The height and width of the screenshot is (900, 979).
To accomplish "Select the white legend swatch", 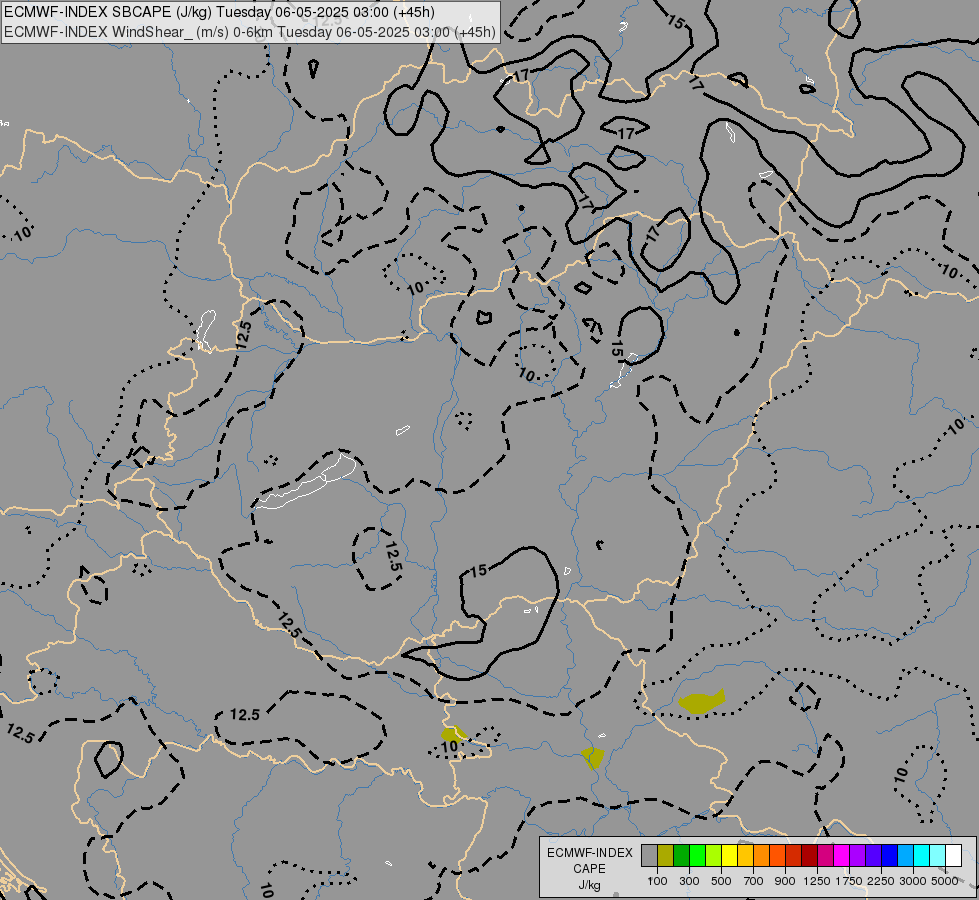I will pos(953,855).
